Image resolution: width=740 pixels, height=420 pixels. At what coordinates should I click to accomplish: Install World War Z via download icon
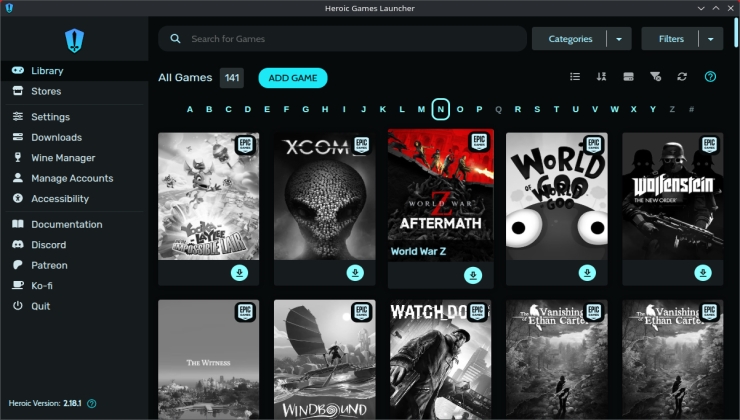473,275
